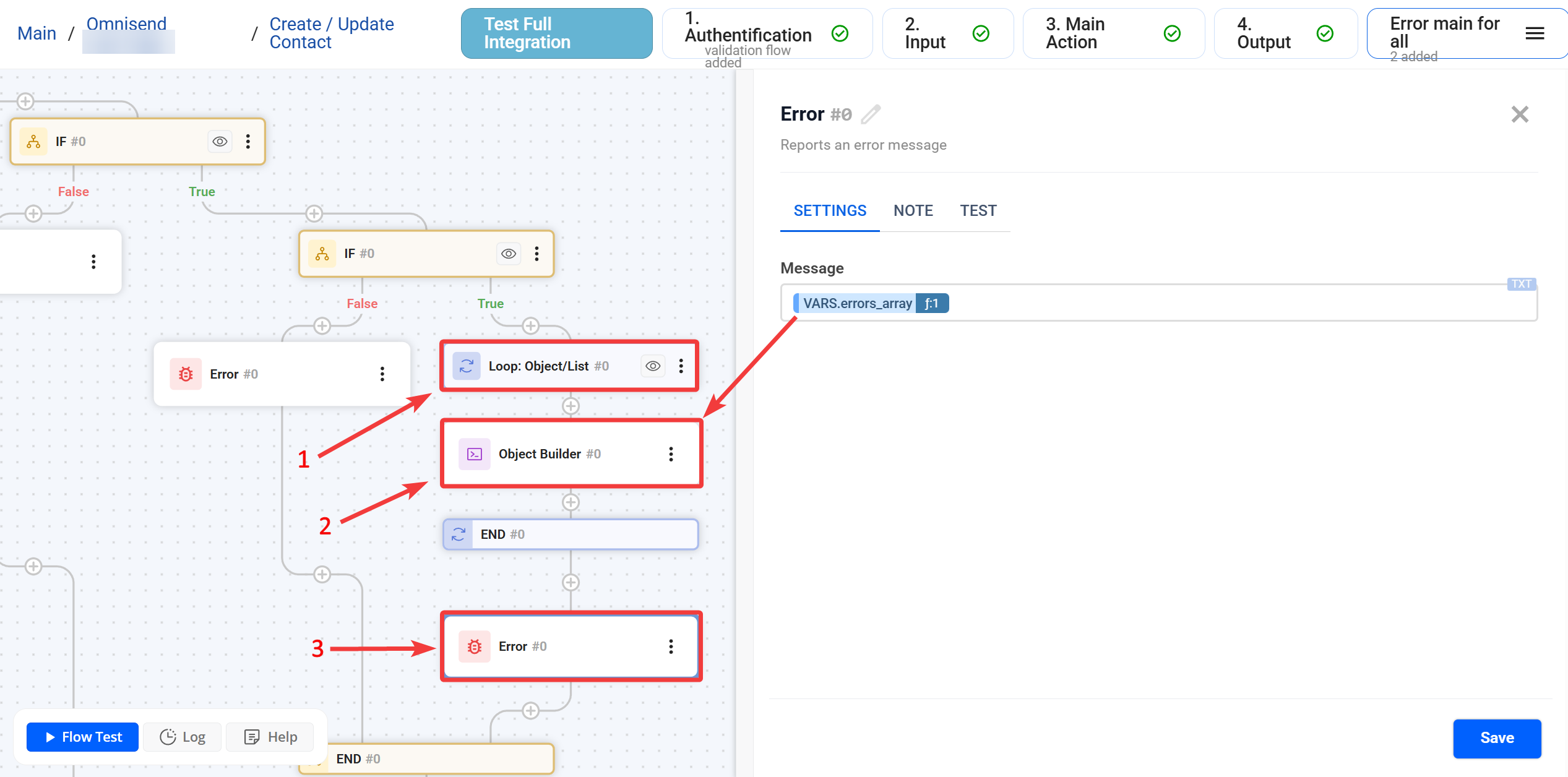Click the branch icon on top IF #0 node
Image resolution: width=1568 pixels, height=777 pixels.
33,142
